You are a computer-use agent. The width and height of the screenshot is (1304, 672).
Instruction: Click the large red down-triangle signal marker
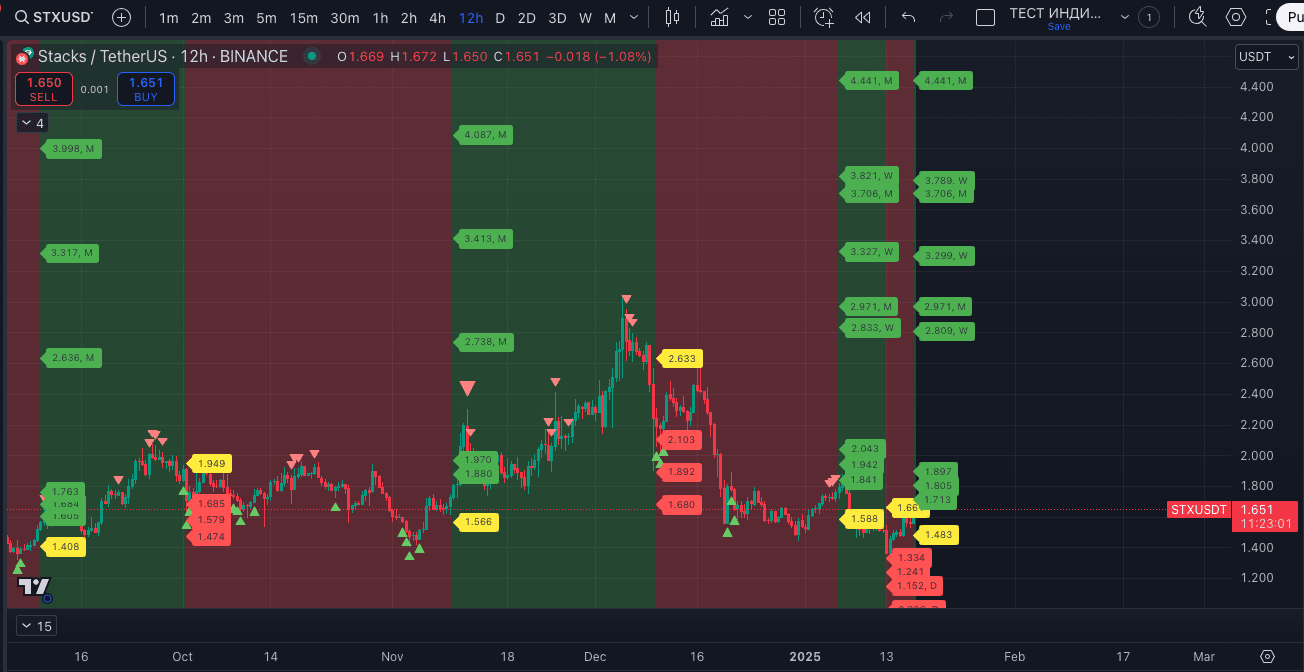coord(467,389)
